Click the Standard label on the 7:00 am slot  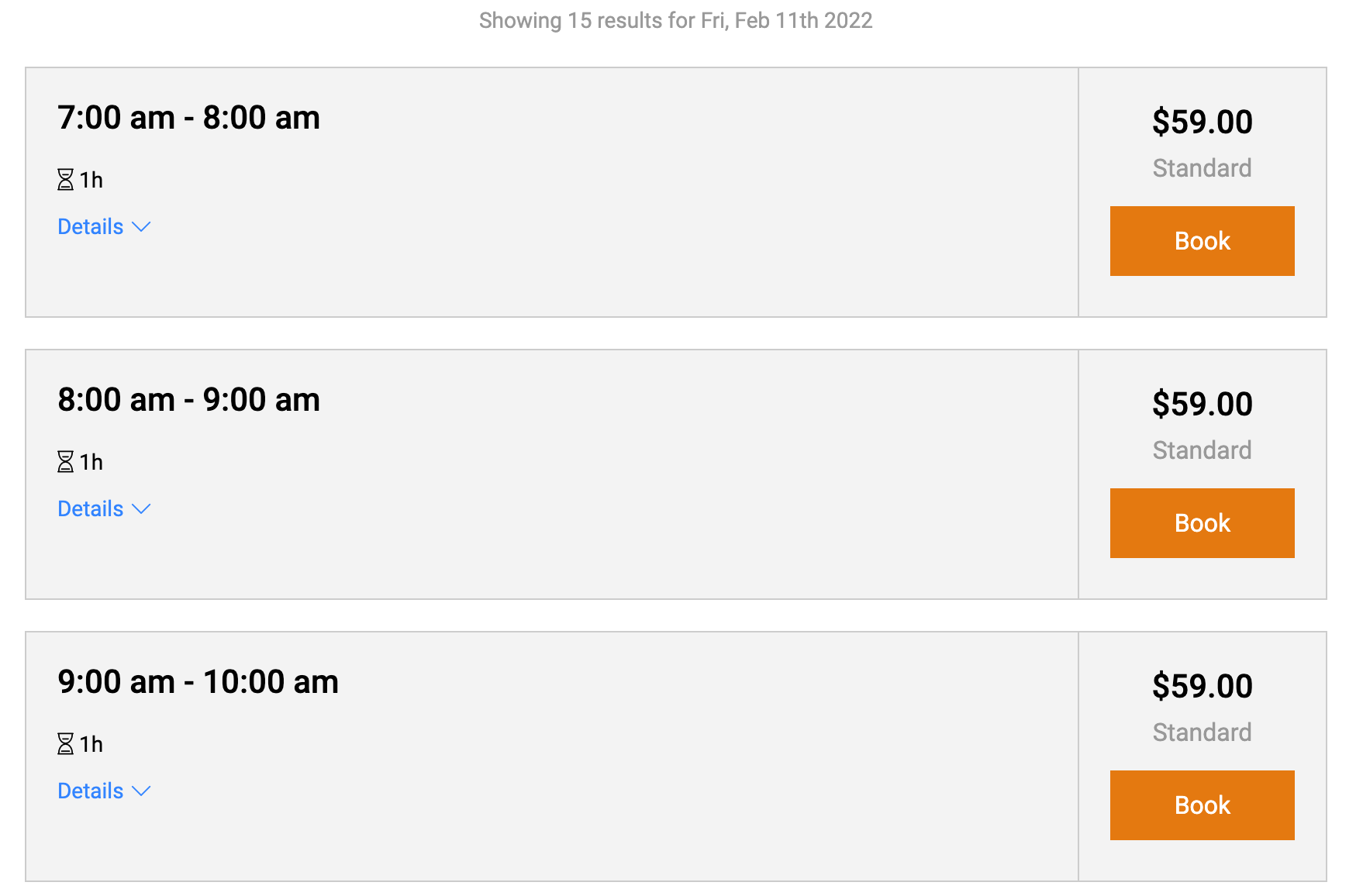coord(1202,168)
